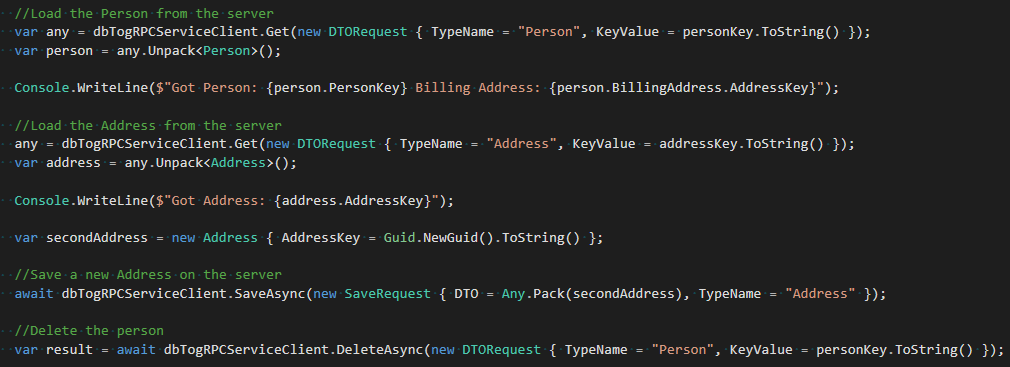Click the 'result' variable on the last line
Screen dimensions: 1010x367
70,350
